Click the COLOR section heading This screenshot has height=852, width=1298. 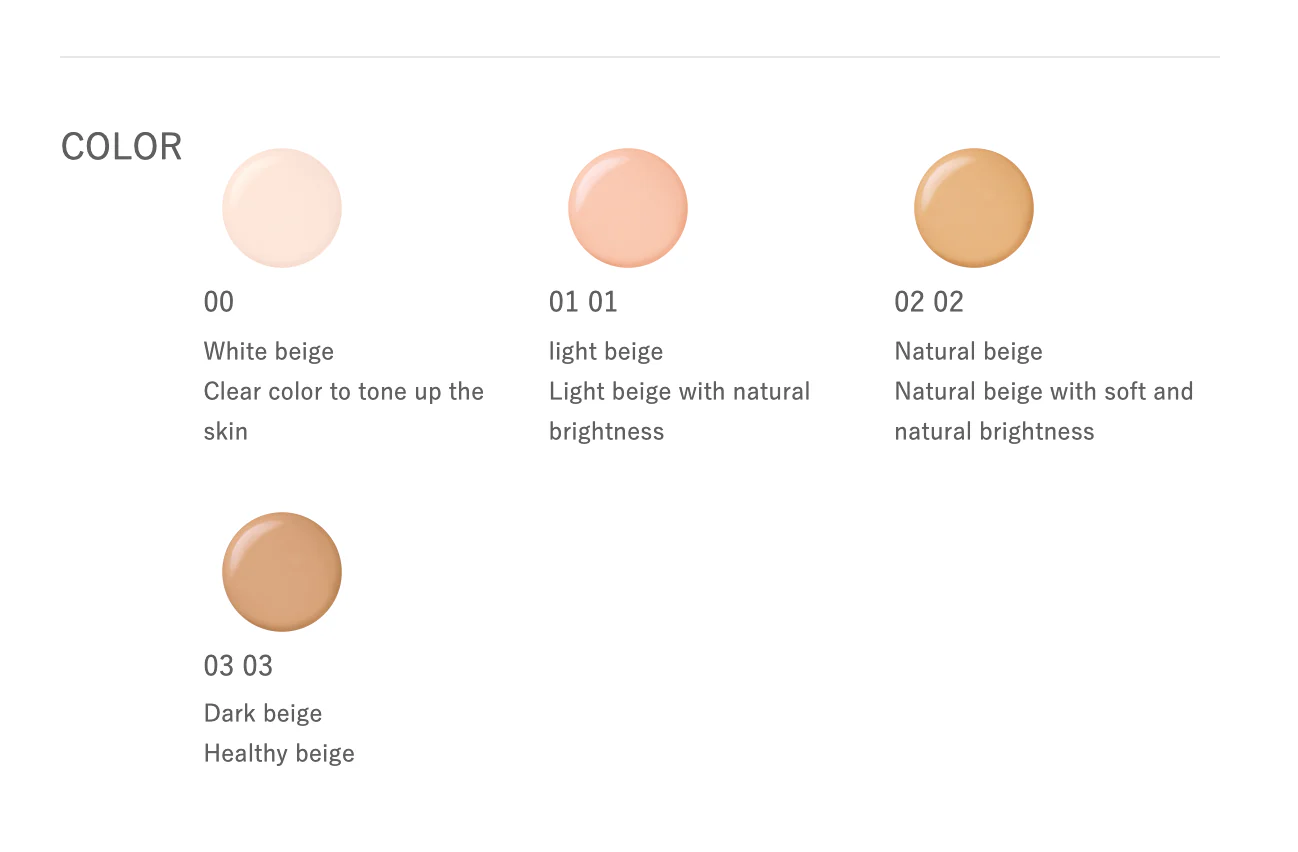(x=122, y=147)
